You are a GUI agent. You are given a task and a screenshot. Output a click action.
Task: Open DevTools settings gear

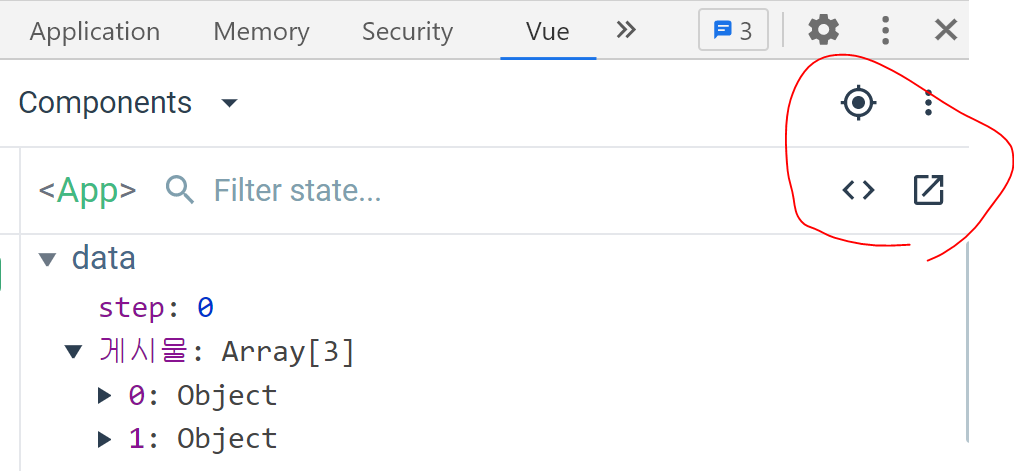click(x=823, y=30)
